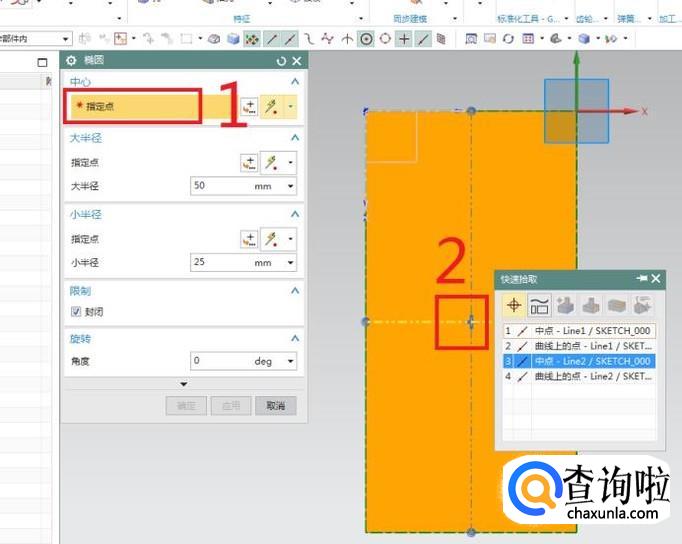Click the gear settings icon of 椭圆 dialog
Screen dimensions: 682x544
click(x=71, y=62)
